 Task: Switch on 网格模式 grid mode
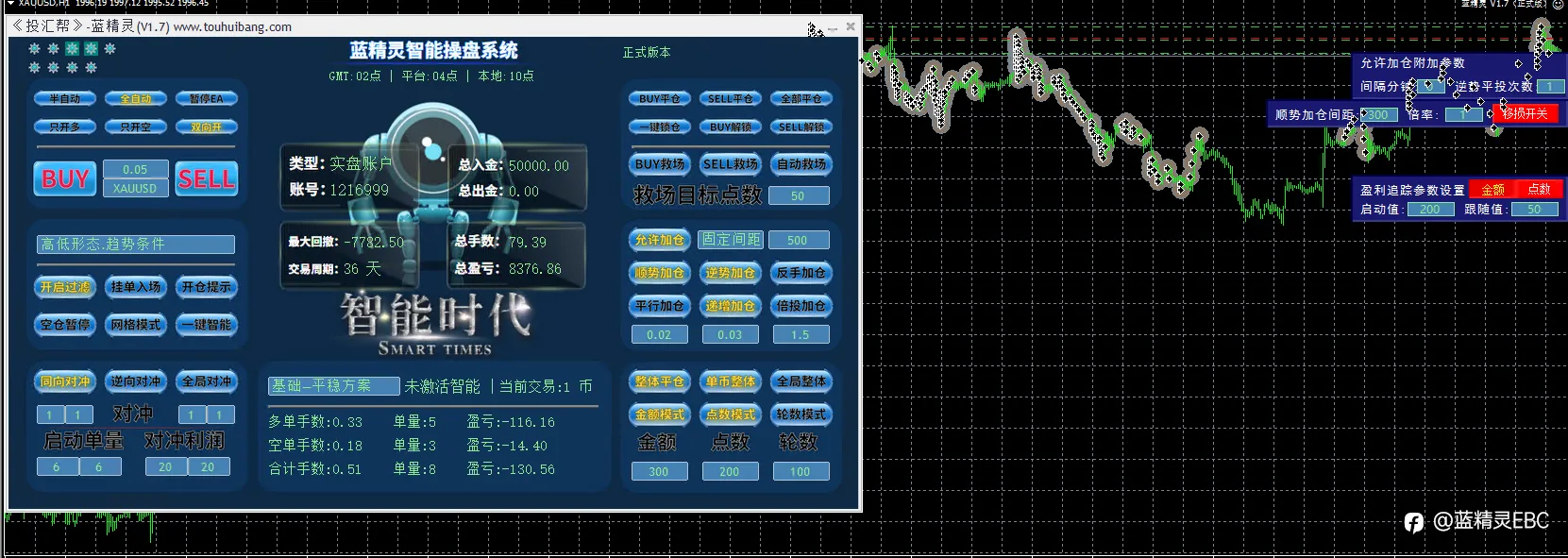point(136,325)
